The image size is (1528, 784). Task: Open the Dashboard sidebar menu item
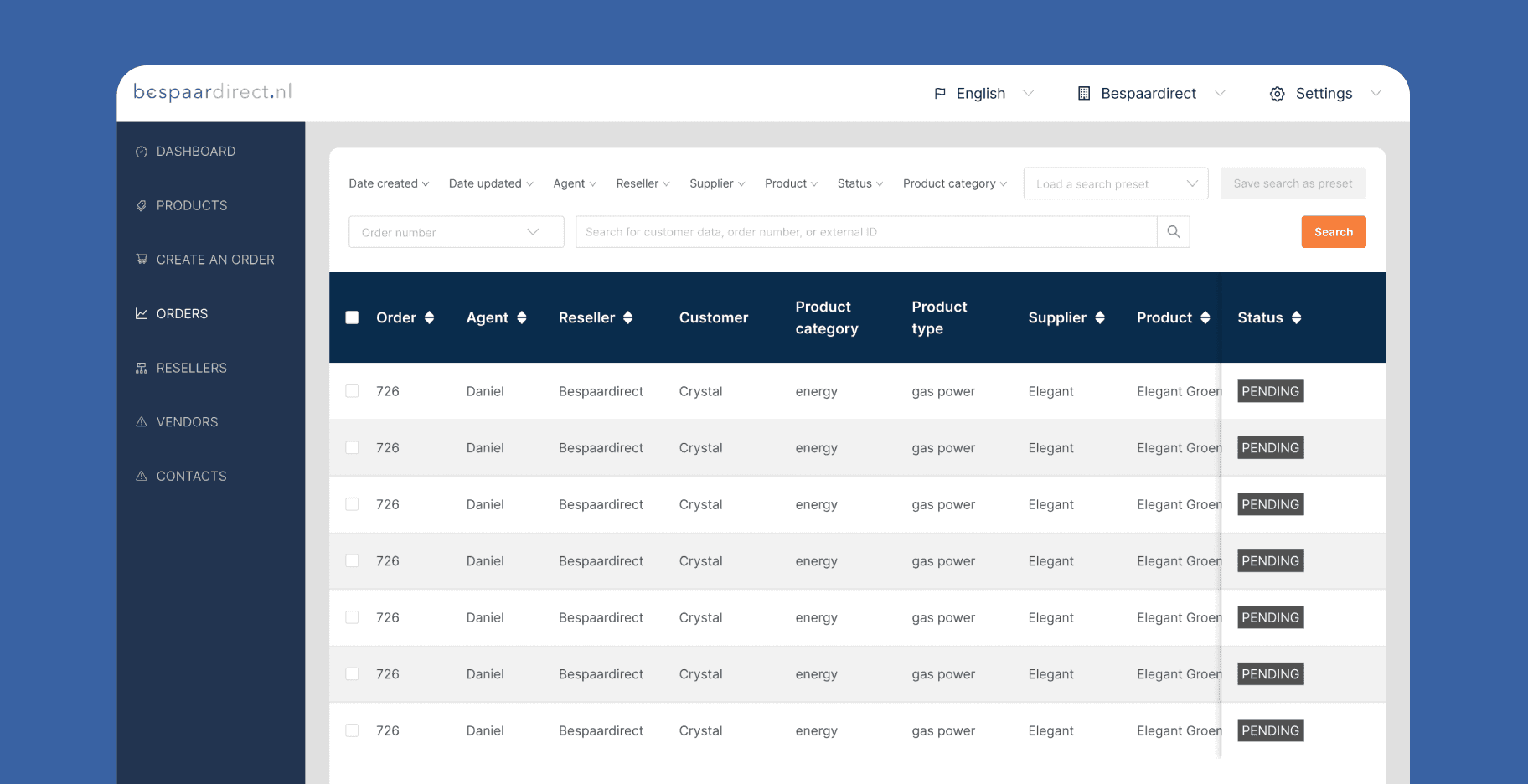pos(195,152)
